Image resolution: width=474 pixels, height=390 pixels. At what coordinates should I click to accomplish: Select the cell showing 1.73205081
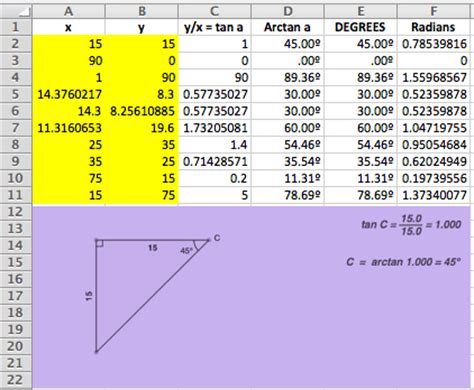(215, 128)
